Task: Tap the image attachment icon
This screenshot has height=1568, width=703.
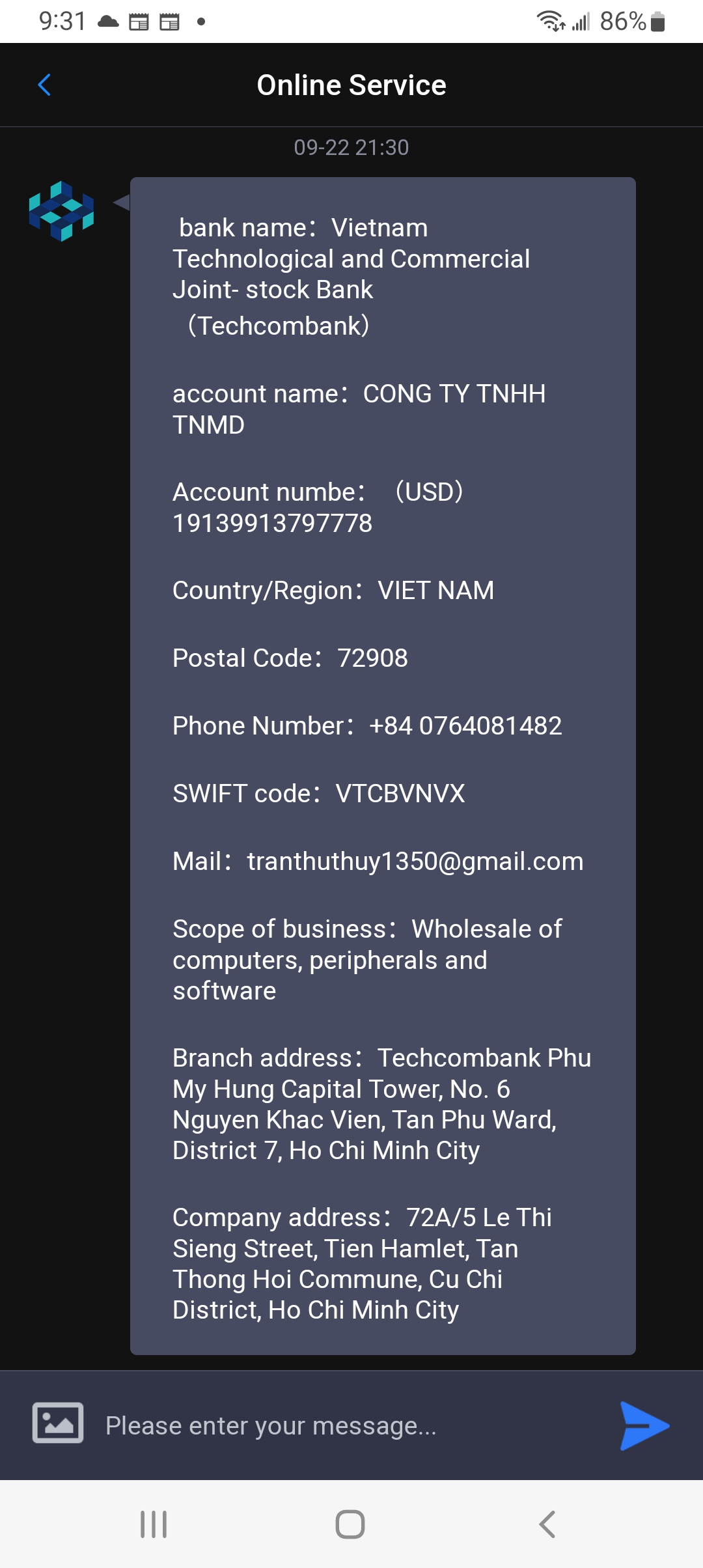Action: (58, 1423)
